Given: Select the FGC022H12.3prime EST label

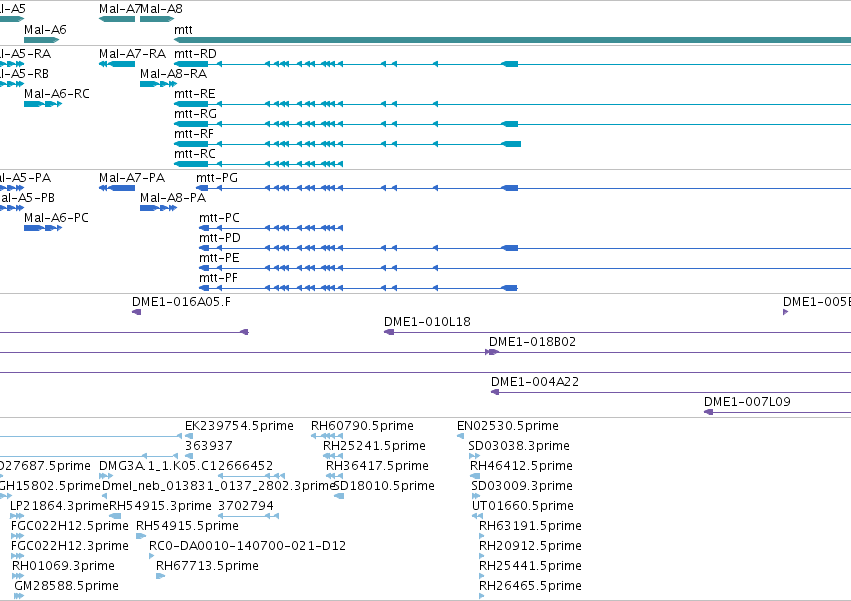Looking at the screenshot, I should 70,546.
